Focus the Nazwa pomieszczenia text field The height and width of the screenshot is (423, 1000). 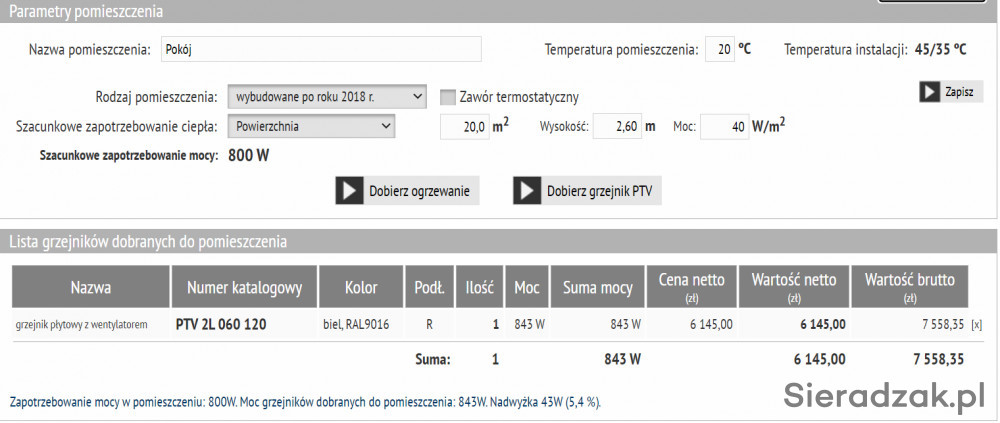pyautogui.click(x=320, y=49)
